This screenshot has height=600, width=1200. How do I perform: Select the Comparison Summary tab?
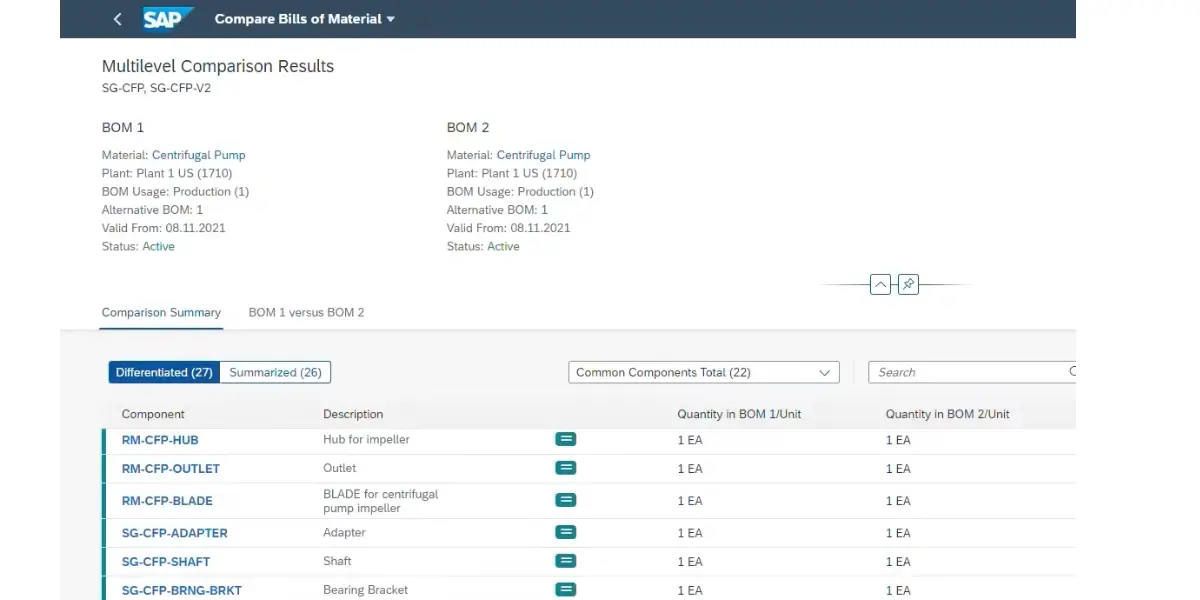point(161,313)
